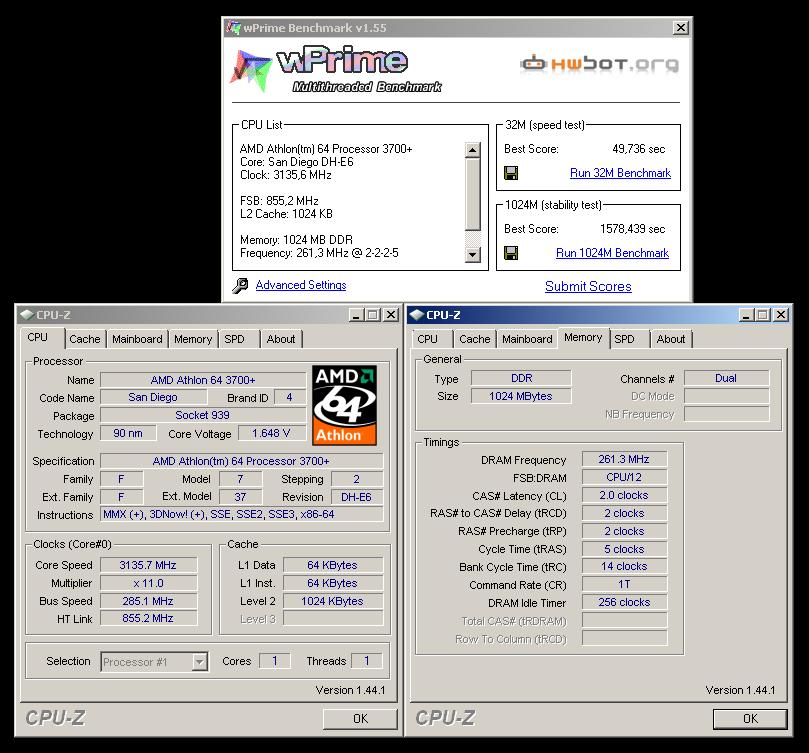Click the FSB:DRAM value CPU/12
809x753 pixels.
[x=624, y=477]
